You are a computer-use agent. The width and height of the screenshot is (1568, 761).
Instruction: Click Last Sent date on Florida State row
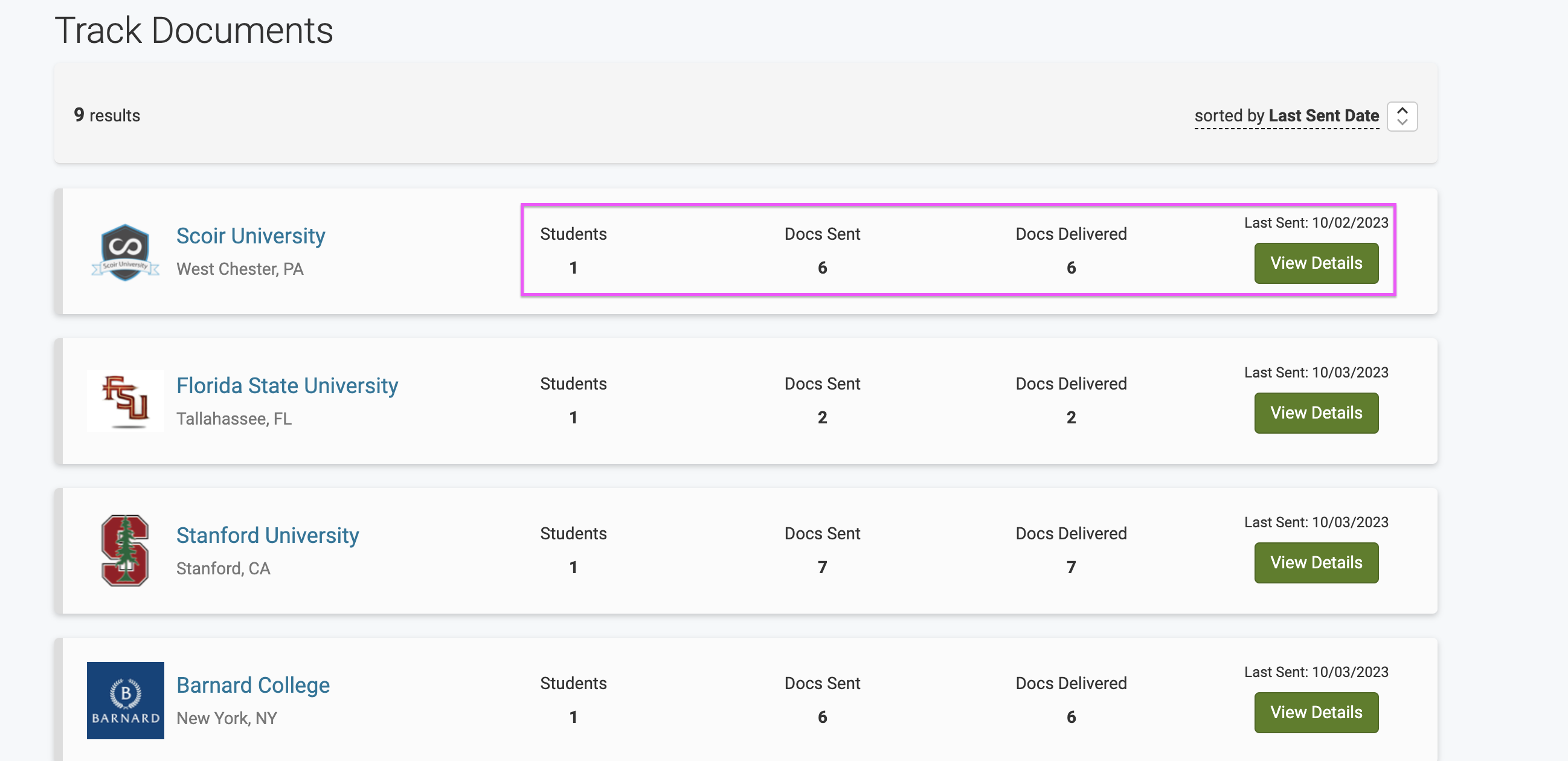click(1316, 373)
